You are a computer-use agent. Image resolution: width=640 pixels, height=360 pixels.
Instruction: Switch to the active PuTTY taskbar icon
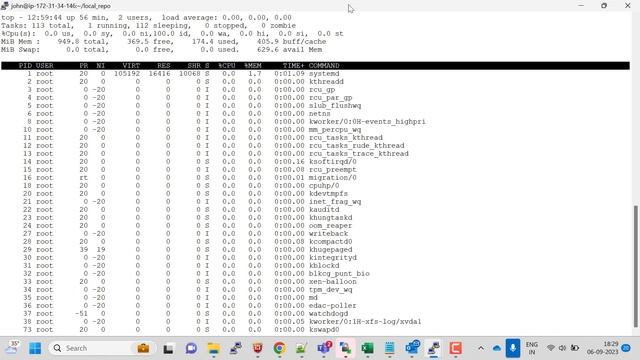click(x=434, y=349)
